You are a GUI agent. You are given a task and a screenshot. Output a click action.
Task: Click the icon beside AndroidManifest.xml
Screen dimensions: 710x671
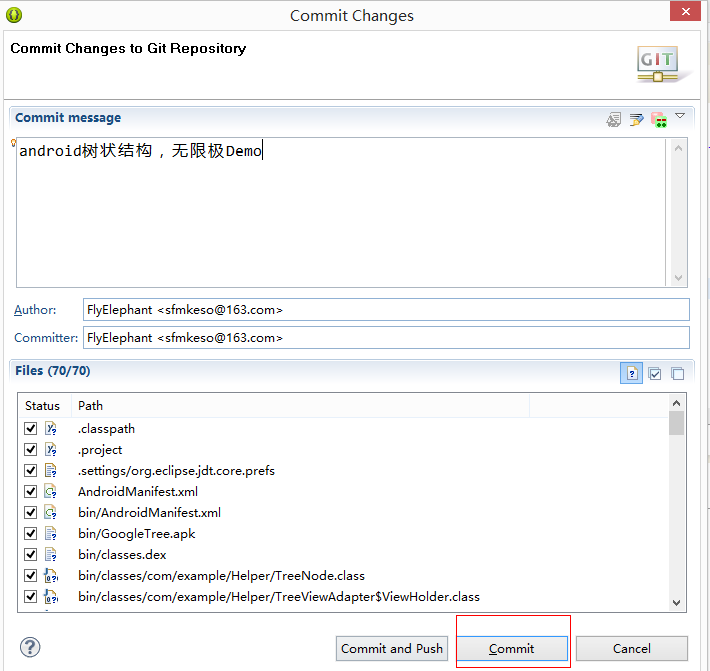click(51, 491)
